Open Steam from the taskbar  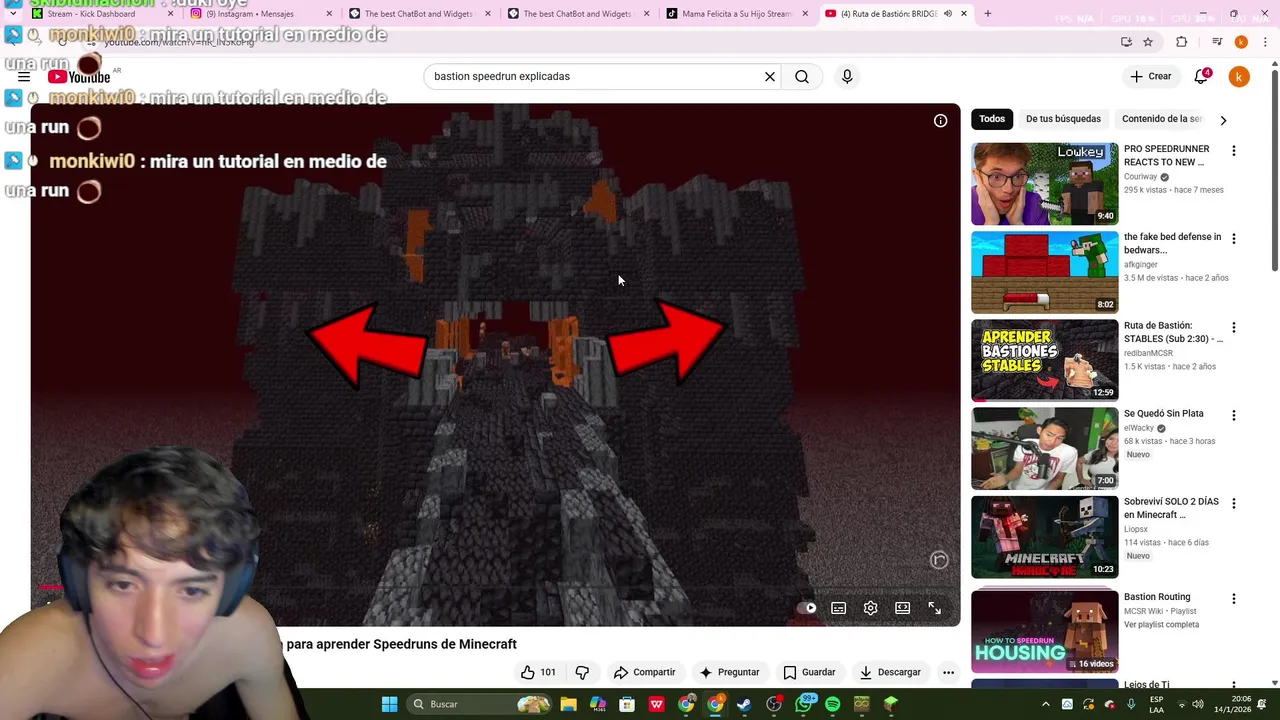pyautogui.click(x=744, y=704)
